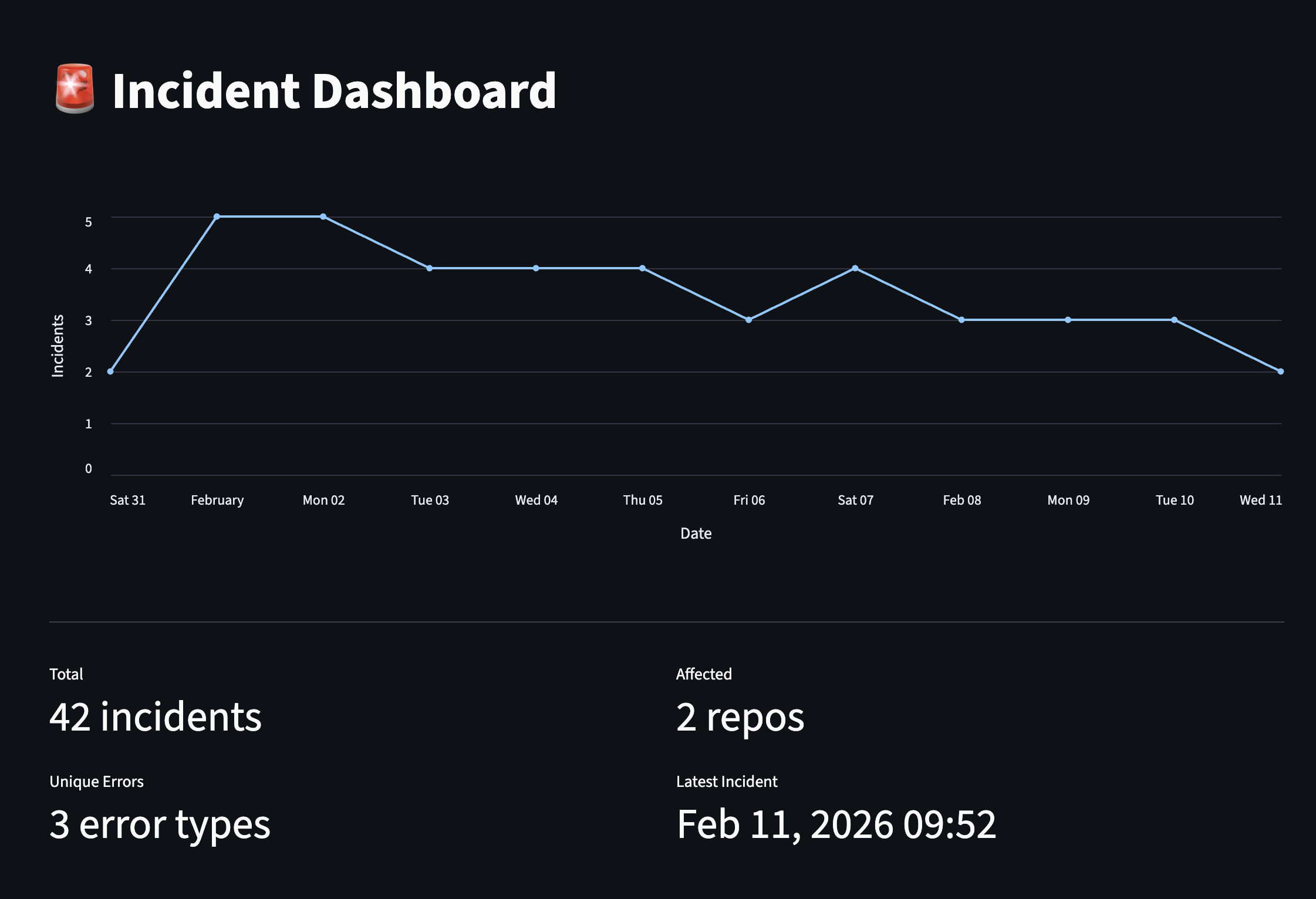The width and height of the screenshot is (1316, 899).
Task: Click the Fri 06 data point
Action: (x=748, y=320)
